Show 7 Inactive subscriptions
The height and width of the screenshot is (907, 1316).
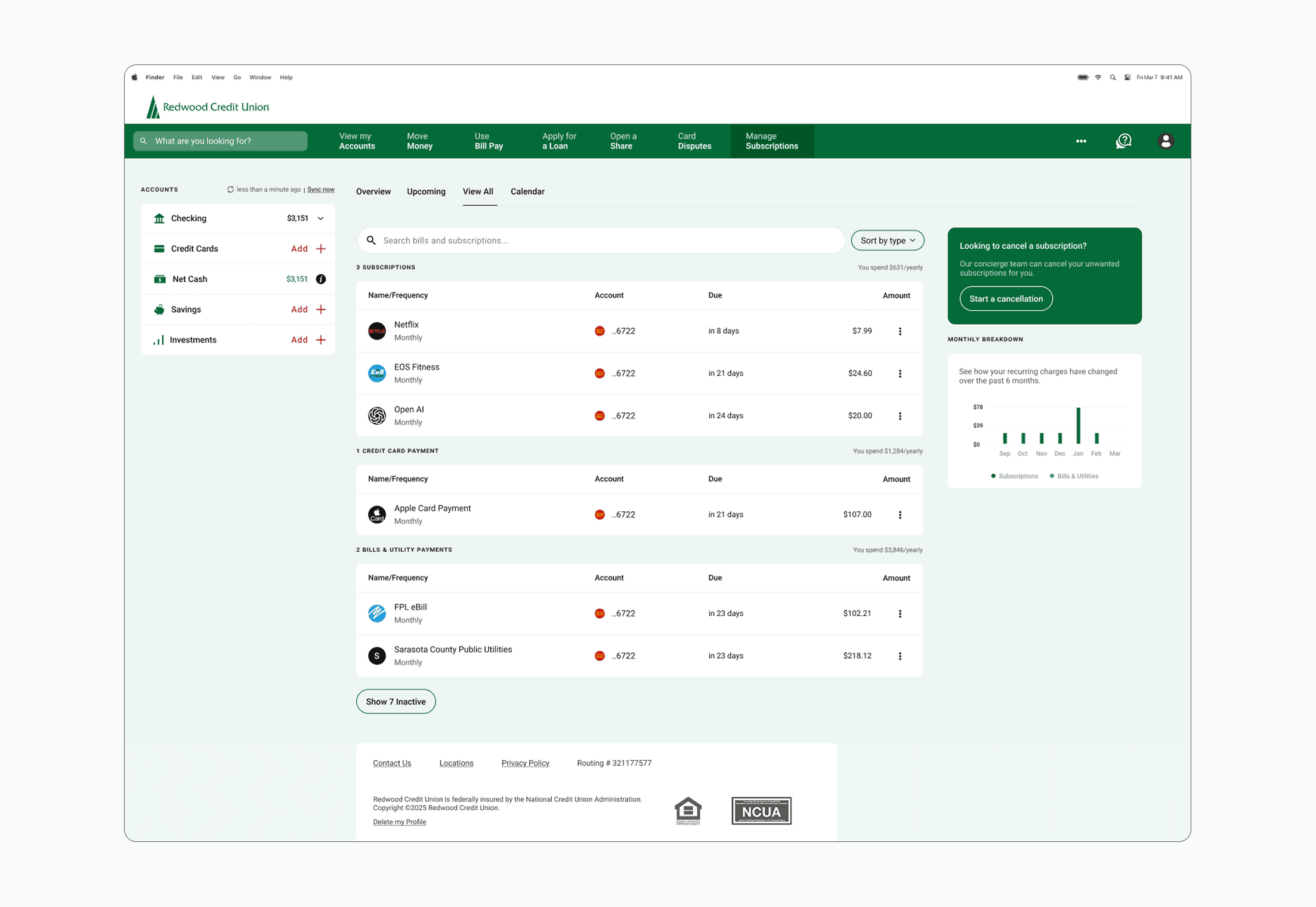click(x=396, y=702)
